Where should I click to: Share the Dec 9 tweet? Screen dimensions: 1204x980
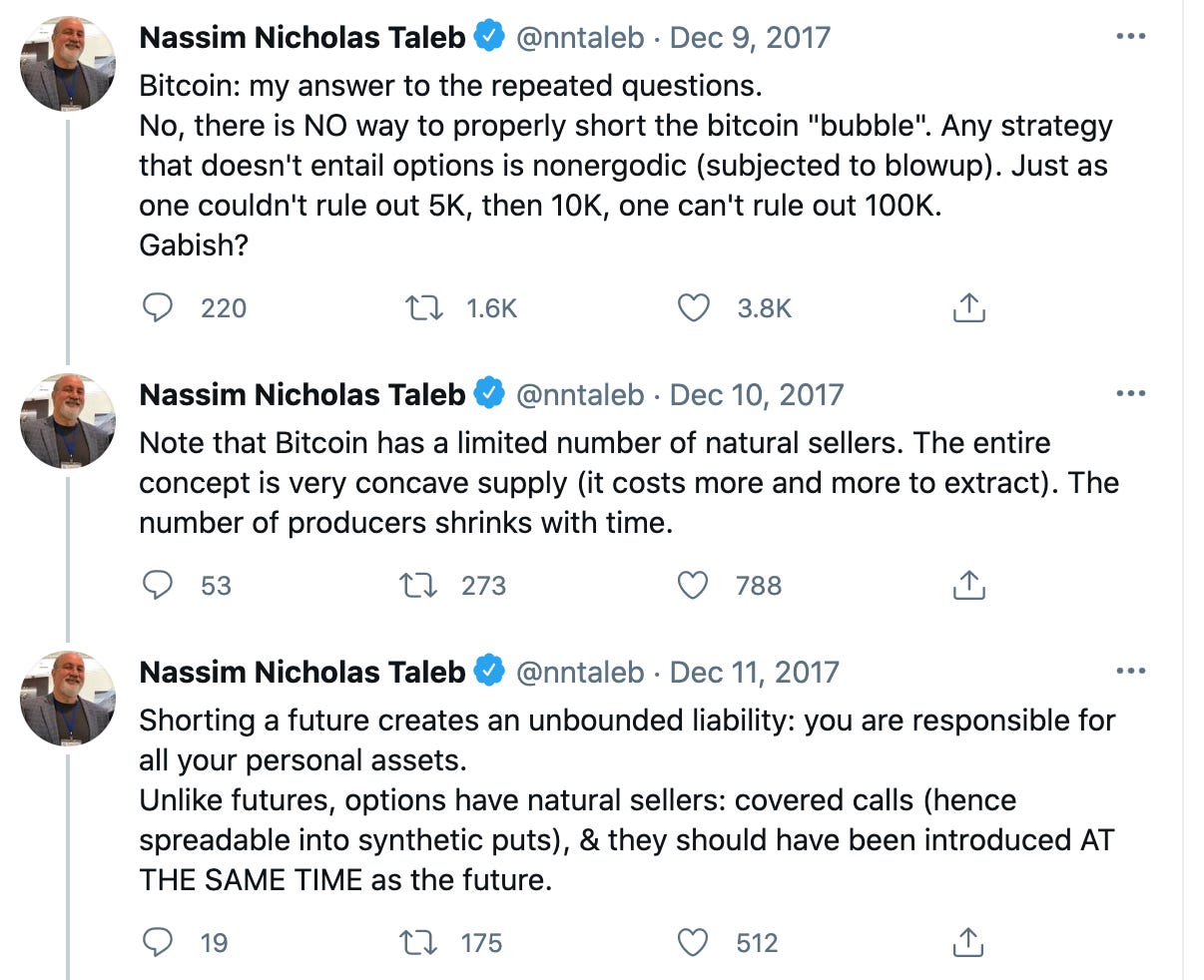(967, 308)
